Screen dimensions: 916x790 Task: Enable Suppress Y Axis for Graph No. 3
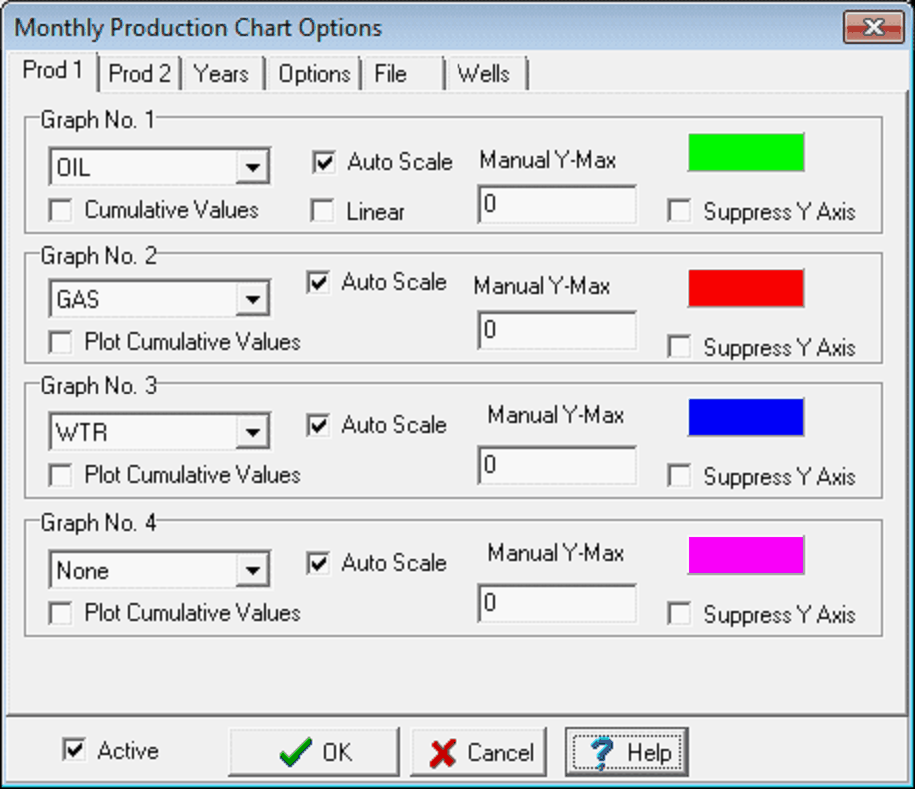(x=680, y=477)
